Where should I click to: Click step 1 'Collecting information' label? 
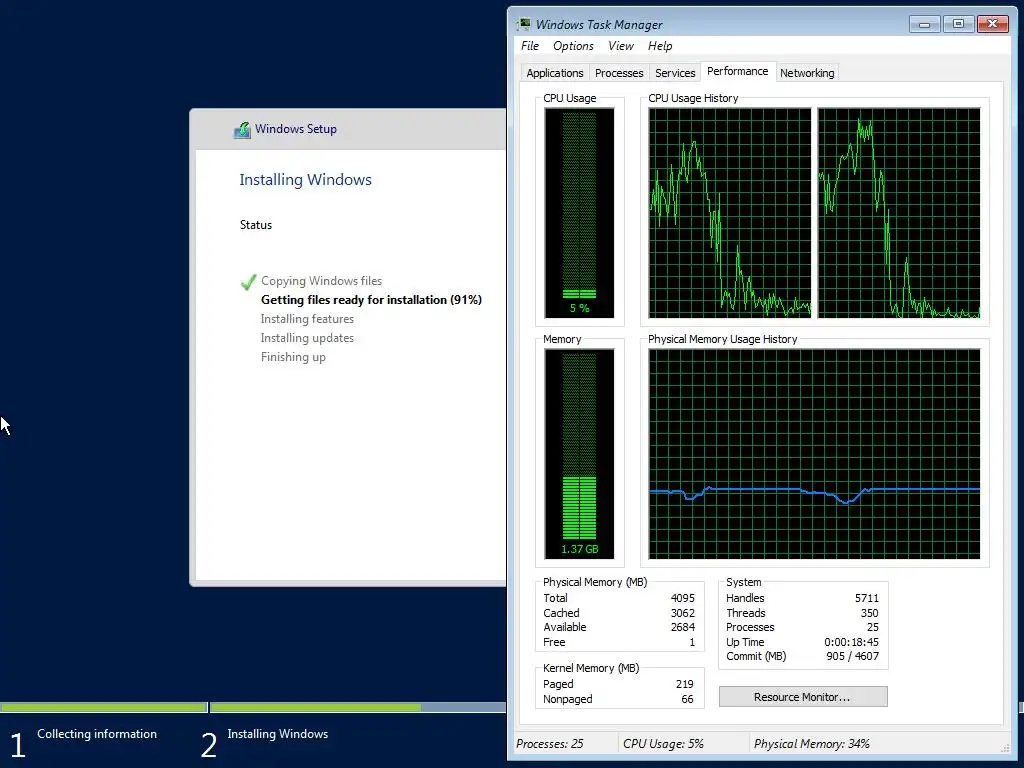97,734
